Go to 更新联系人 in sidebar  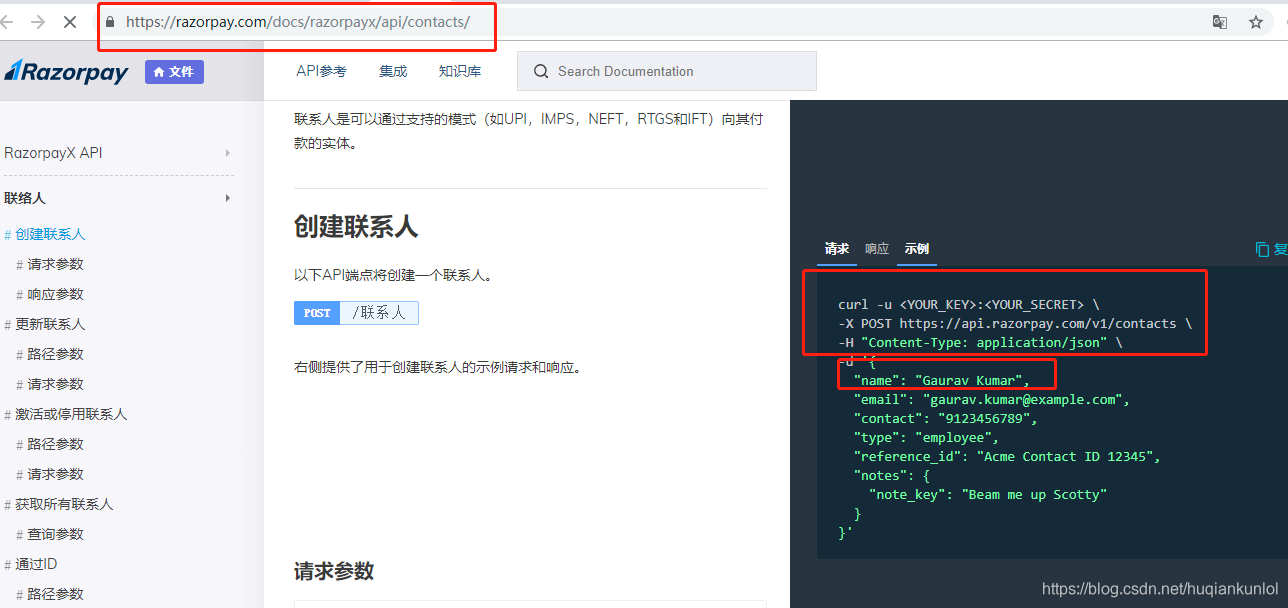point(50,324)
